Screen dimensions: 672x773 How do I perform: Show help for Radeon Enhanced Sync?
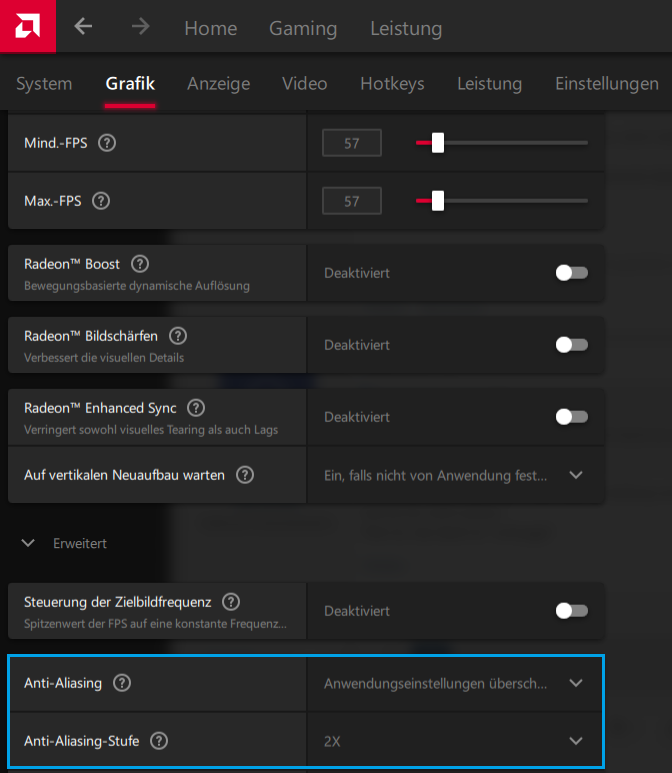(196, 408)
